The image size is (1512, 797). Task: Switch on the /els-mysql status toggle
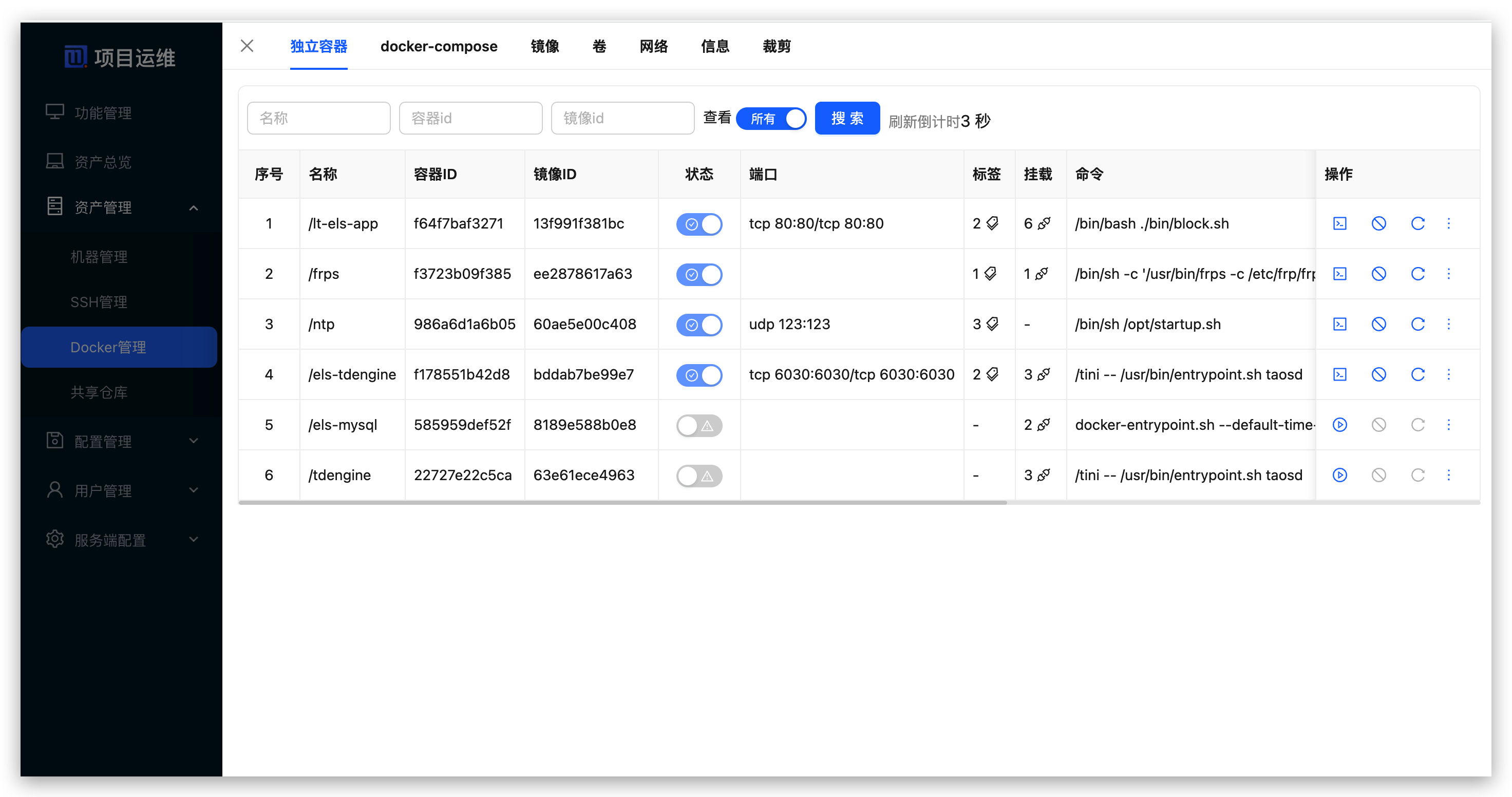699,426
